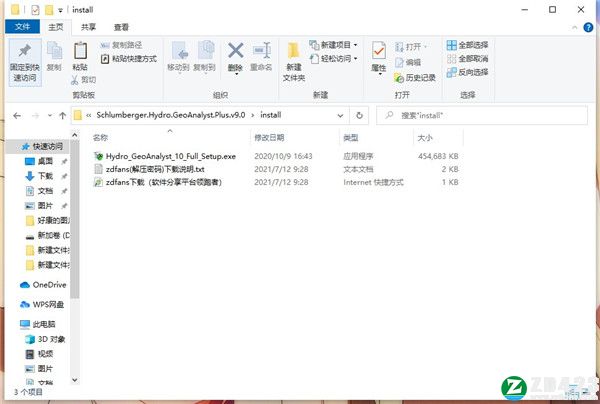Click the sidebar scroll up arrow

pyautogui.click(x=75, y=135)
